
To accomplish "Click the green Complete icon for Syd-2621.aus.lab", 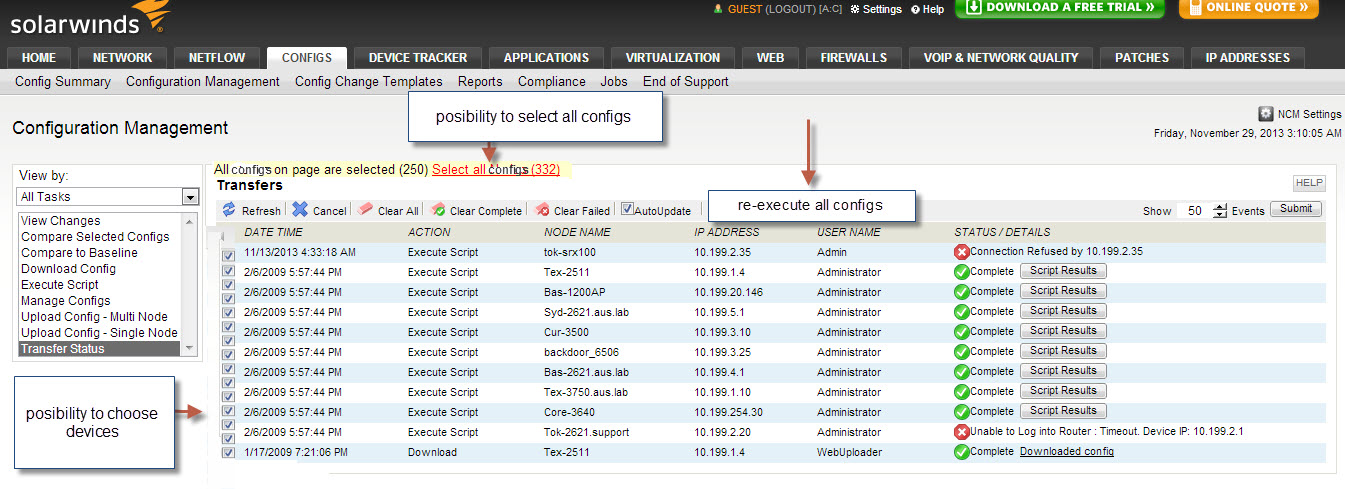I will coord(962,312).
